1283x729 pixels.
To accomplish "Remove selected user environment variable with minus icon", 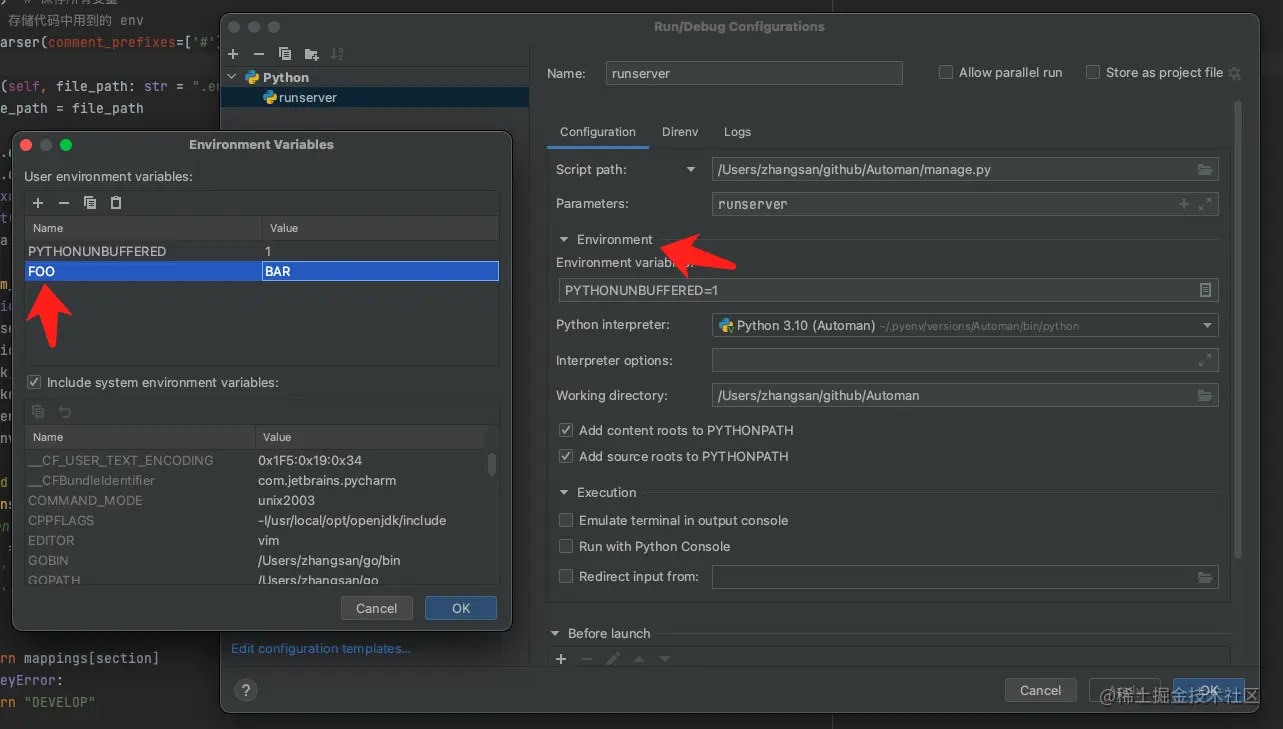I will (64, 203).
